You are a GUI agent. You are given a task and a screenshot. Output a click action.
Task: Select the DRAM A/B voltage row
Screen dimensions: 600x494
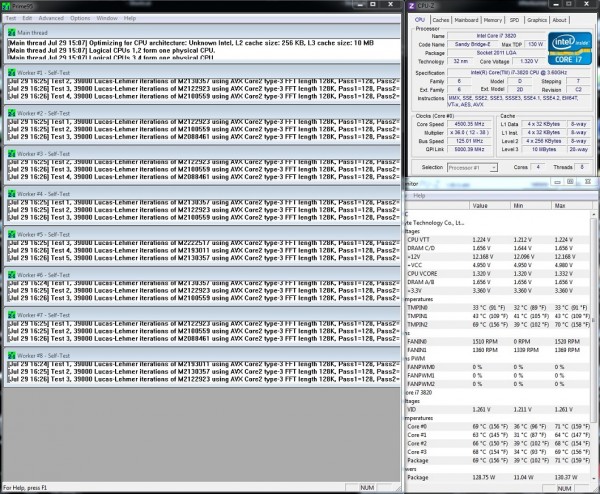pos(497,282)
